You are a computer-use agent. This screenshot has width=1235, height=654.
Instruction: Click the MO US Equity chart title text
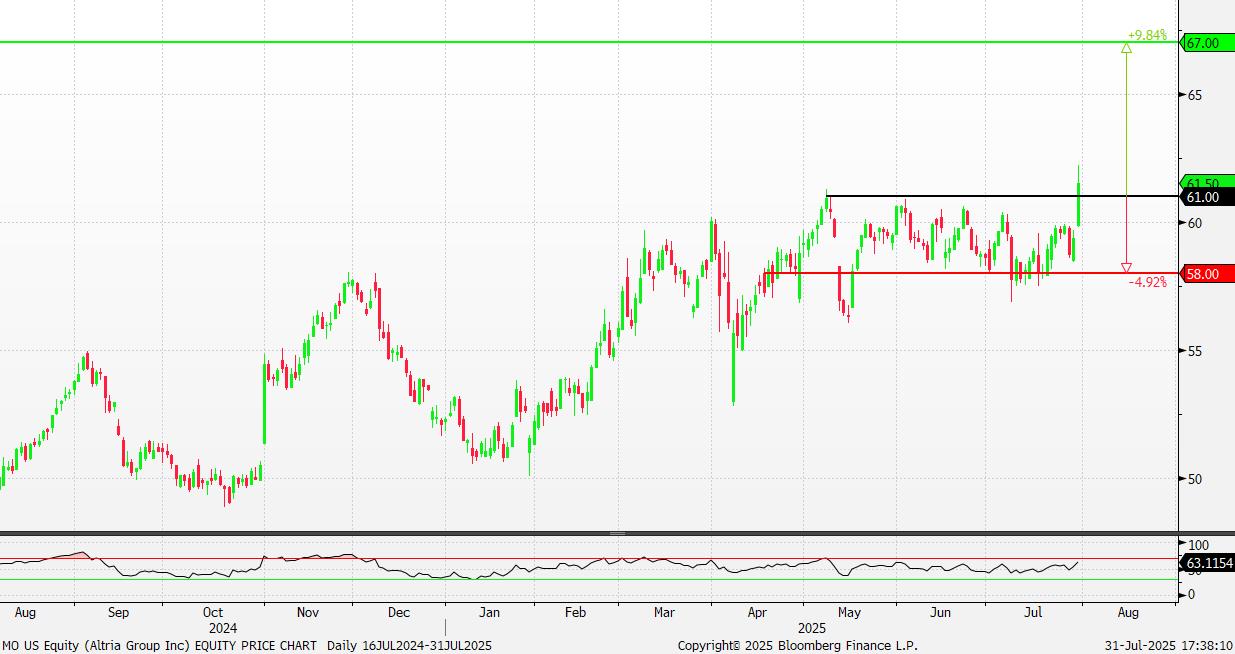tap(247, 646)
